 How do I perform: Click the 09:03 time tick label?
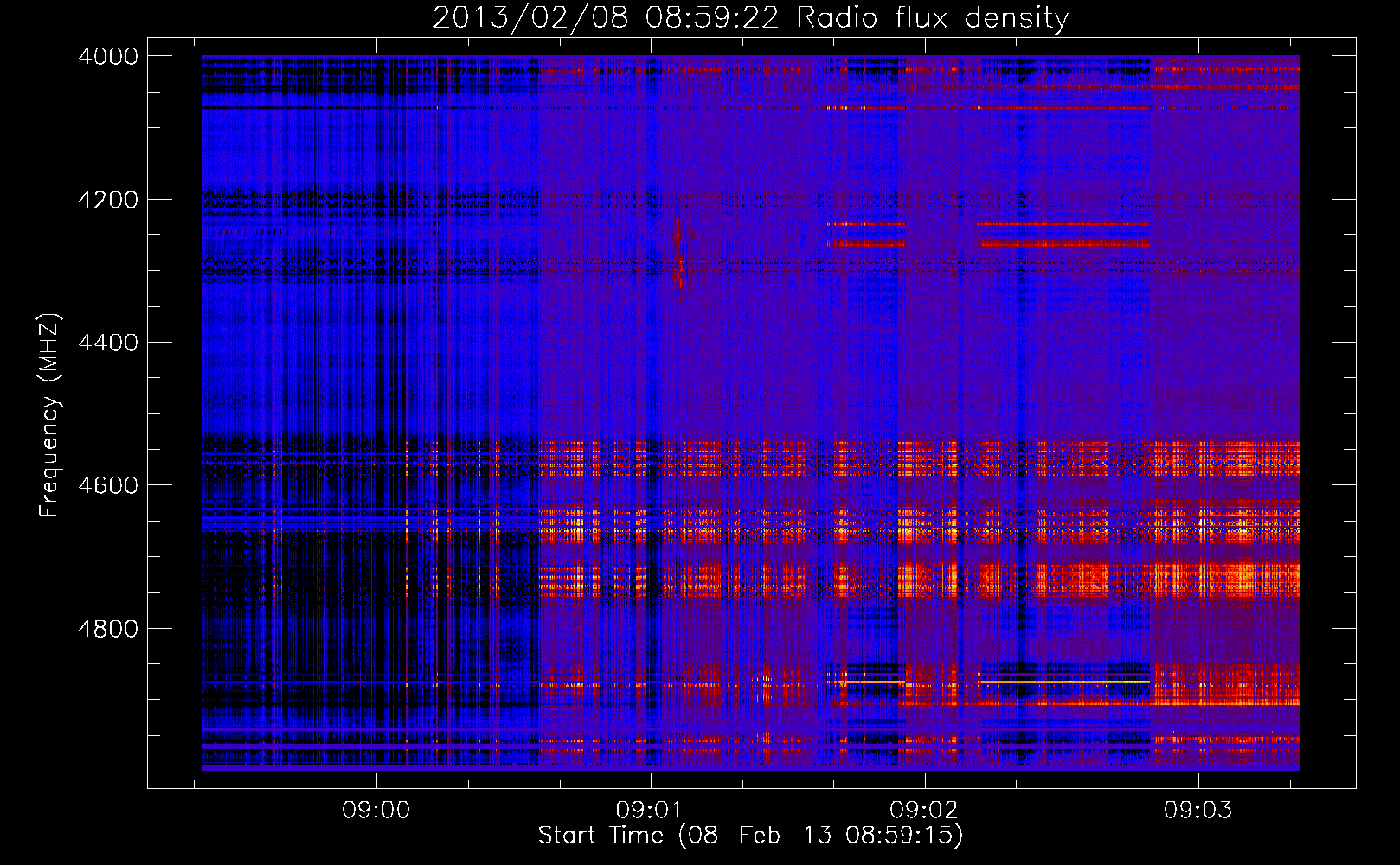(x=1198, y=811)
